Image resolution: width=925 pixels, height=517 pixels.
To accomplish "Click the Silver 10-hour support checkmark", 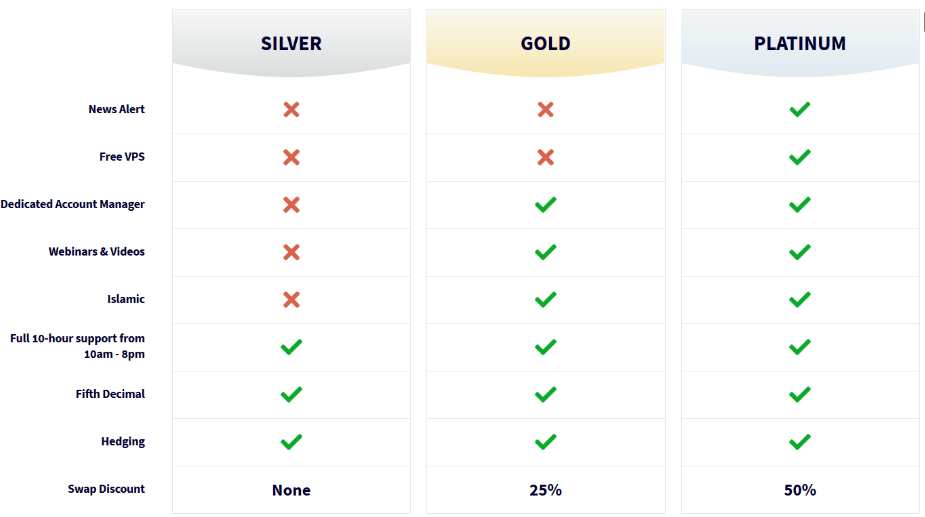I will tap(291, 346).
